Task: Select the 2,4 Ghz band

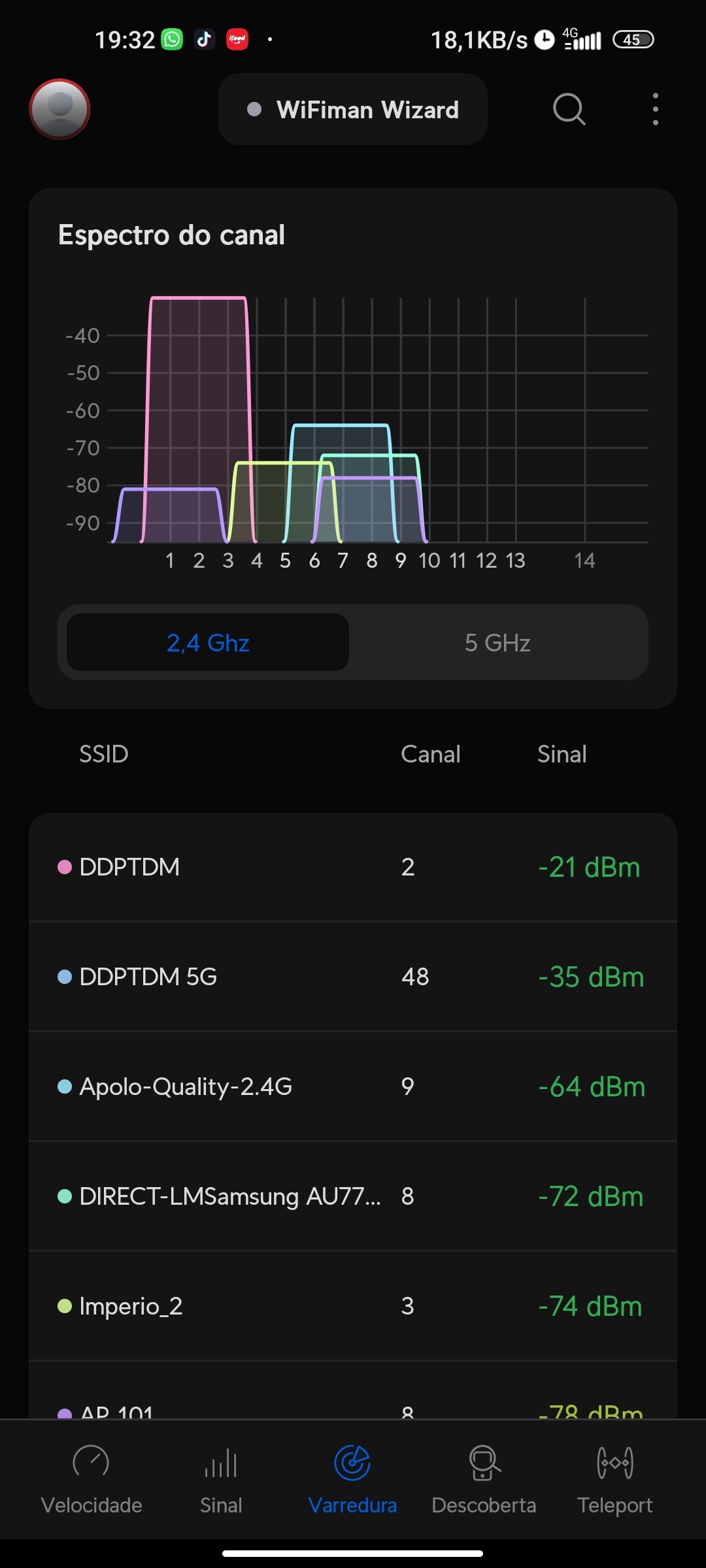Action: point(208,643)
